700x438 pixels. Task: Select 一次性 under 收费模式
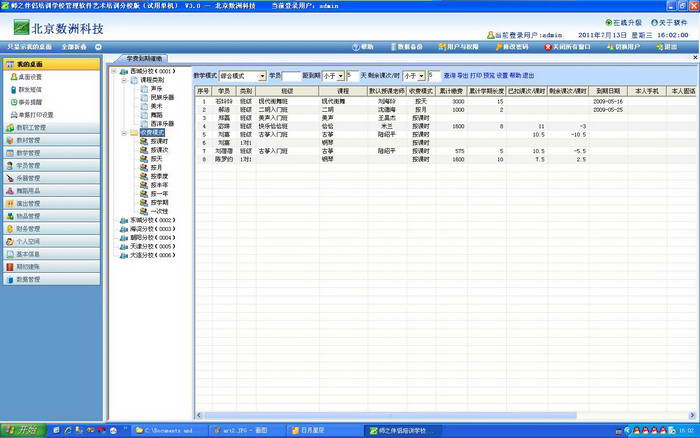pyautogui.click(x=159, y=211)
